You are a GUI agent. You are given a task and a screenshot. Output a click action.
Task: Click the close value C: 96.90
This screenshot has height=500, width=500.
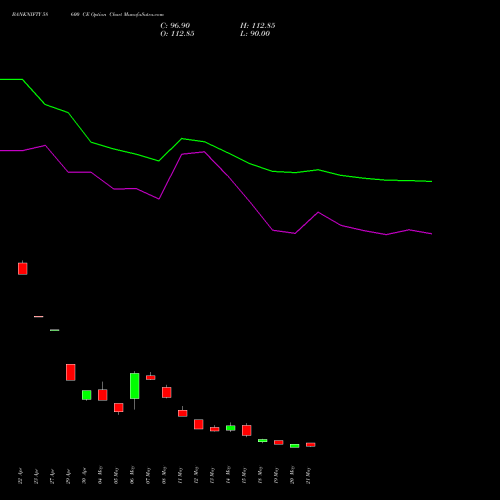click(175, 26)
